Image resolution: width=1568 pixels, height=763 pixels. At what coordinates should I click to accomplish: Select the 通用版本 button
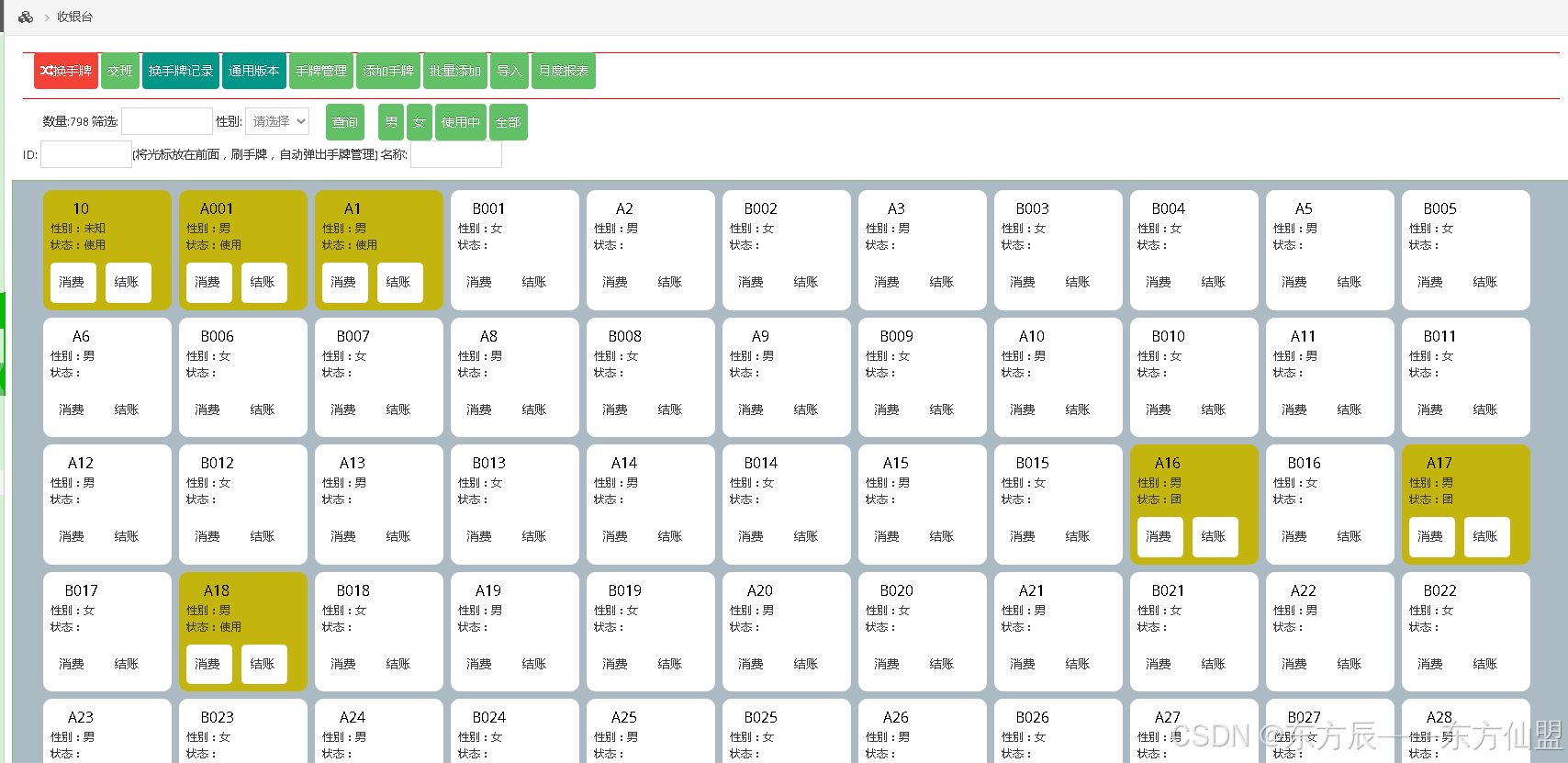click(x=254, y=71)
